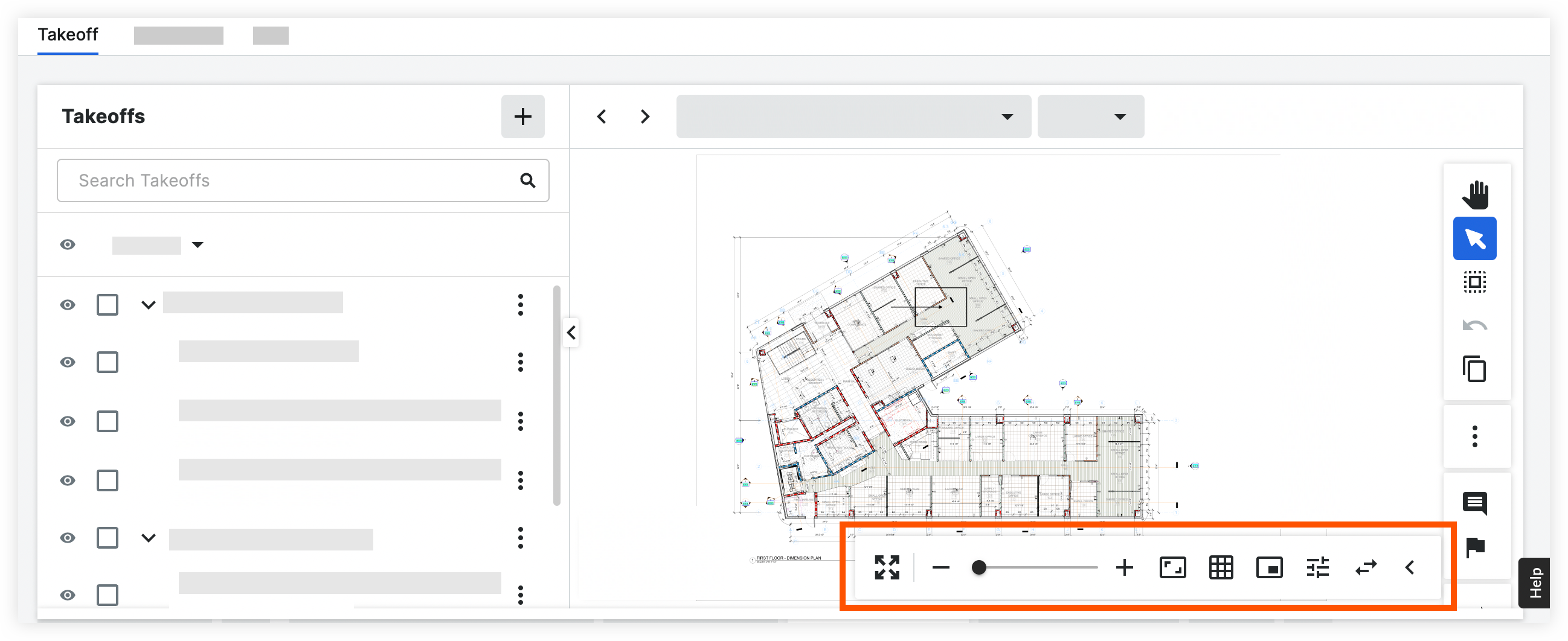Collapse the first expanded takeoff group
The height and width of the screenshot is (641, 1568).
coord(148,305)
